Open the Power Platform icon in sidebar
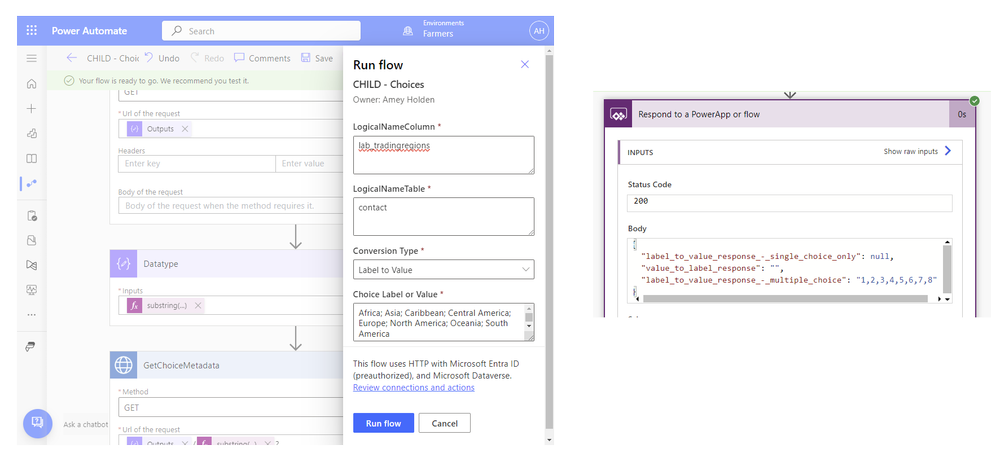Image resolution: width=1000 pixels, height=458 pixels. (31, 346)
